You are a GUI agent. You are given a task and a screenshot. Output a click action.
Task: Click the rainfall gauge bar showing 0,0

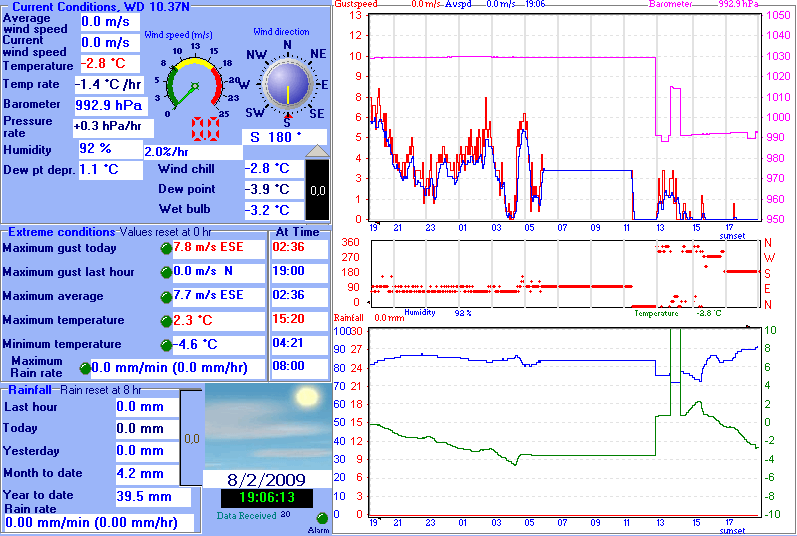click(x=192, y=438)
